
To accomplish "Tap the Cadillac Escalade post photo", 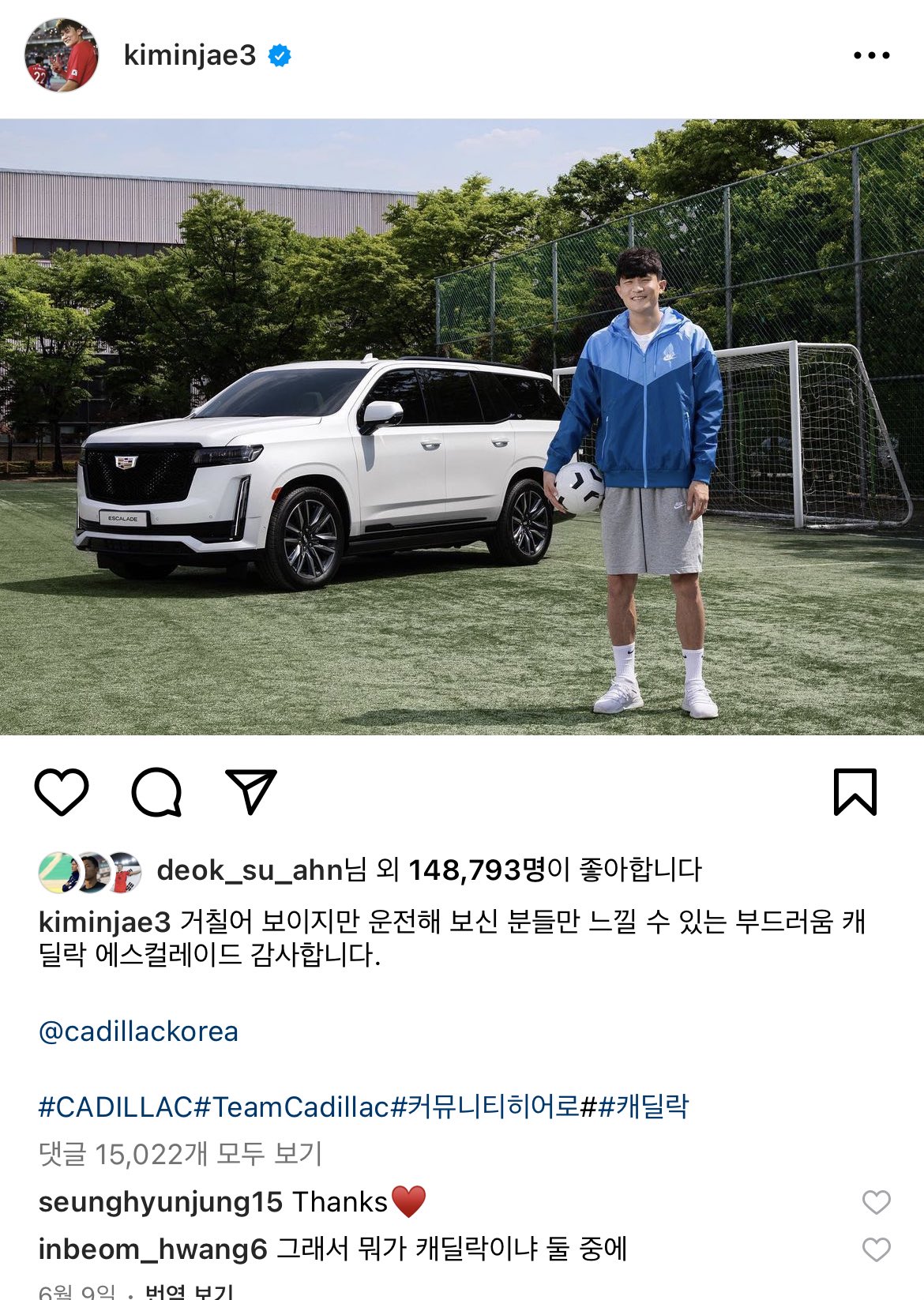I will click(462, 427).
